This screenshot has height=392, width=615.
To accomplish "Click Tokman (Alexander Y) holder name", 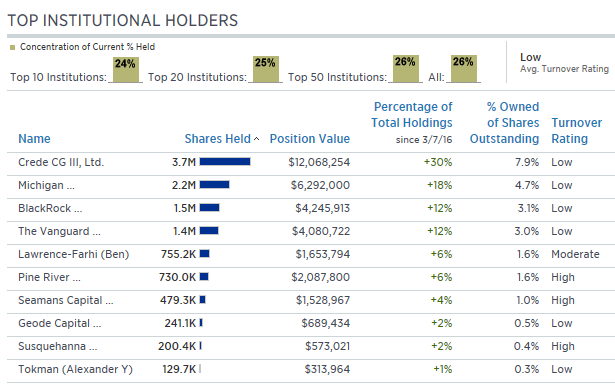I will [x=75, y=369].
